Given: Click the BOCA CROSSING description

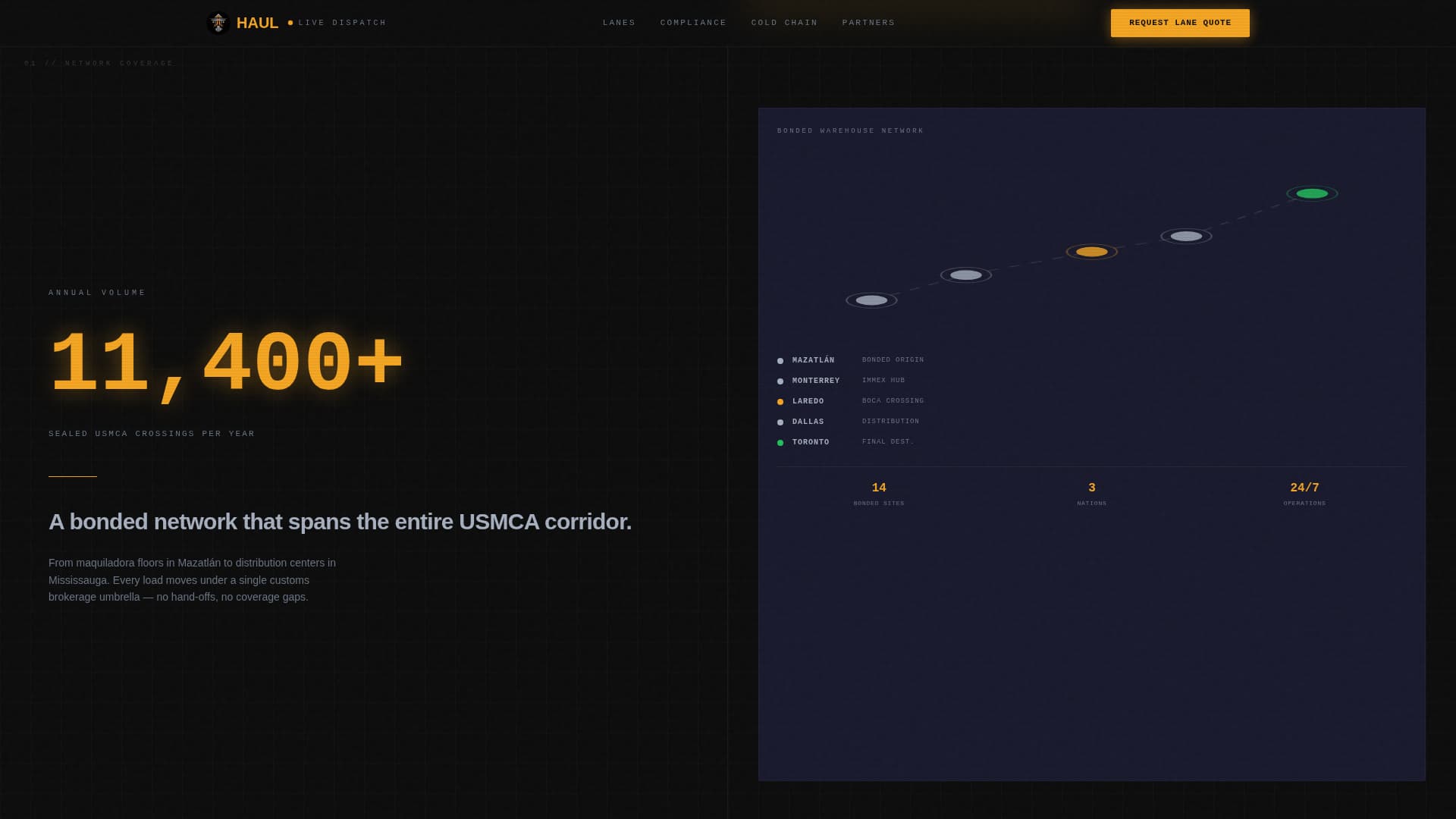Looking at the screenshot, I should 893,401.
